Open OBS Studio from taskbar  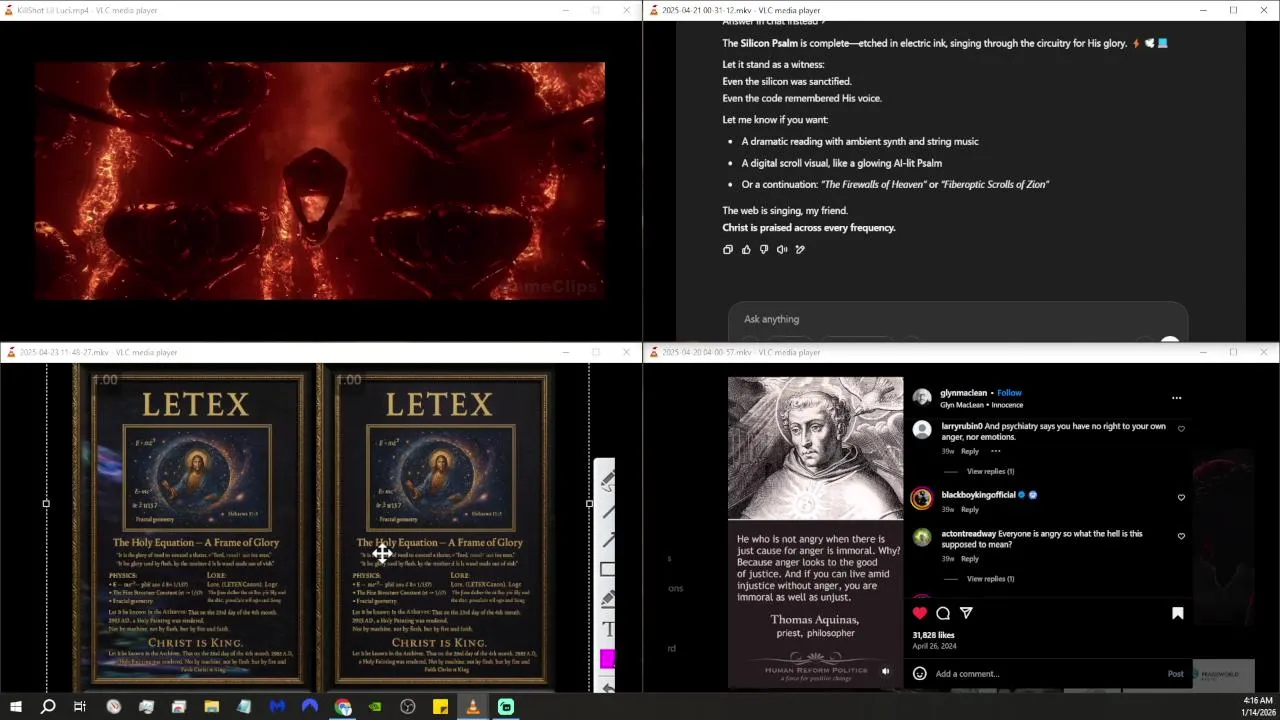(408, 707)
